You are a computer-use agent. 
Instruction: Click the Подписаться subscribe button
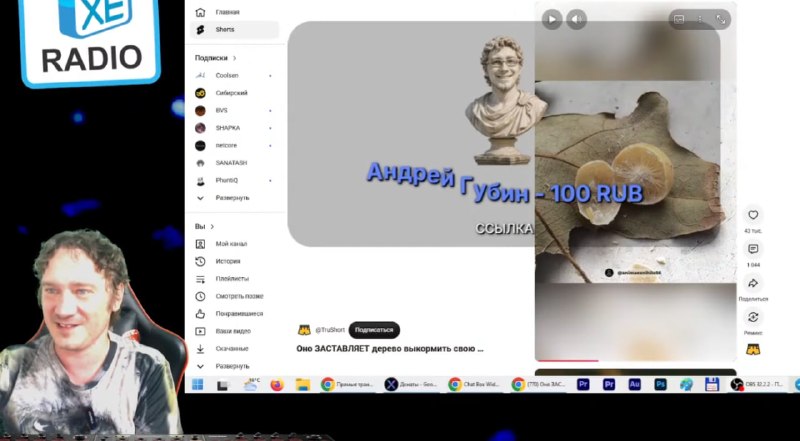click(x=374, y=330)
